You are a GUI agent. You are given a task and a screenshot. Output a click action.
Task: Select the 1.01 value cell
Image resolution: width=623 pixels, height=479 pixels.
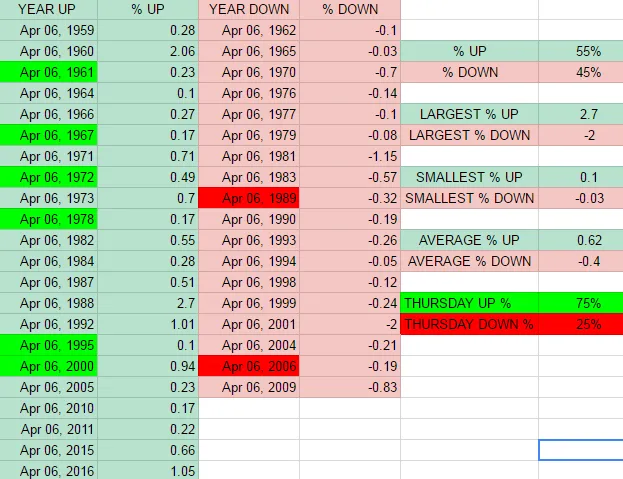pos(148,324)
